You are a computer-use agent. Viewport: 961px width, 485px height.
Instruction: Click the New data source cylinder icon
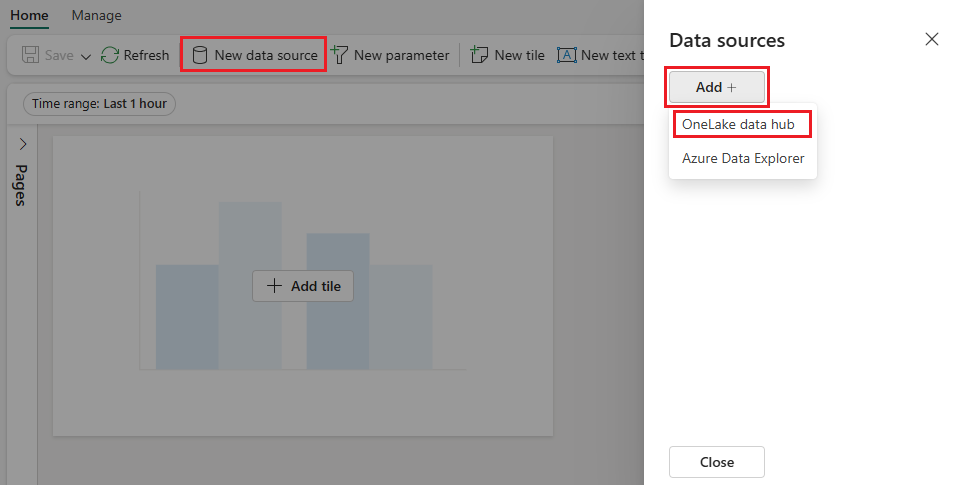200,55
